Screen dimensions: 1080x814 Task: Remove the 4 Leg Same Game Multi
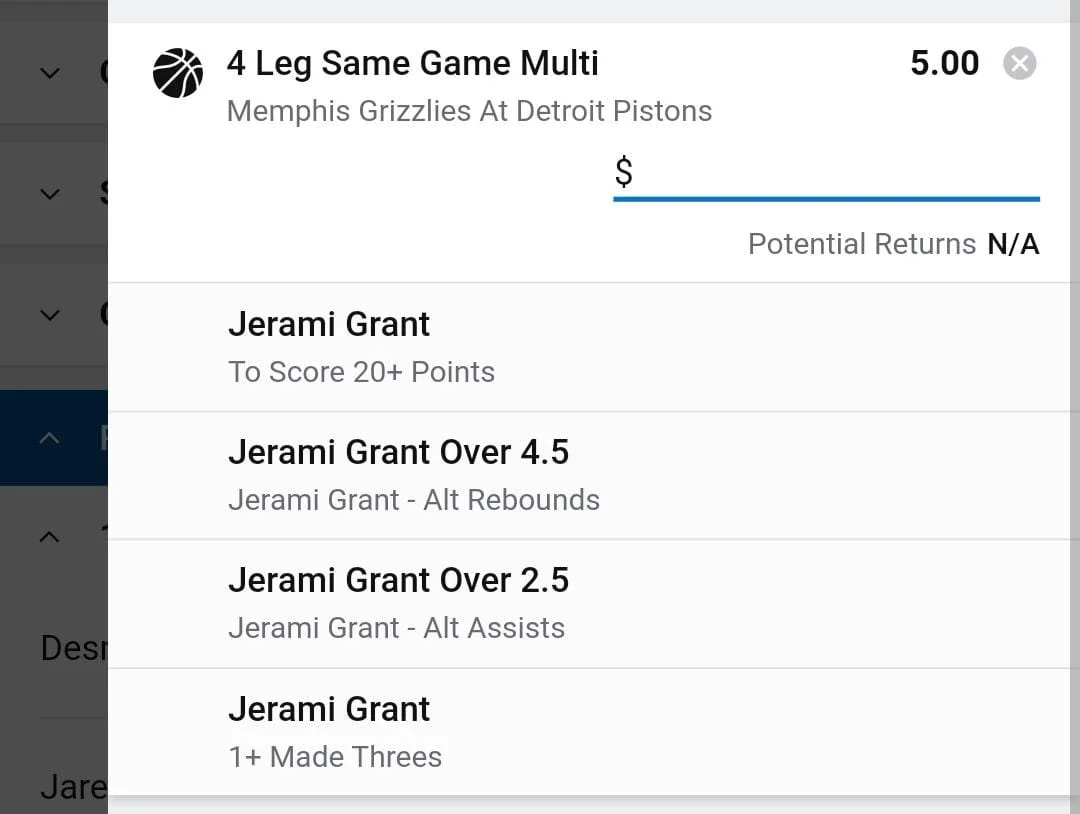coord(1019,64)
